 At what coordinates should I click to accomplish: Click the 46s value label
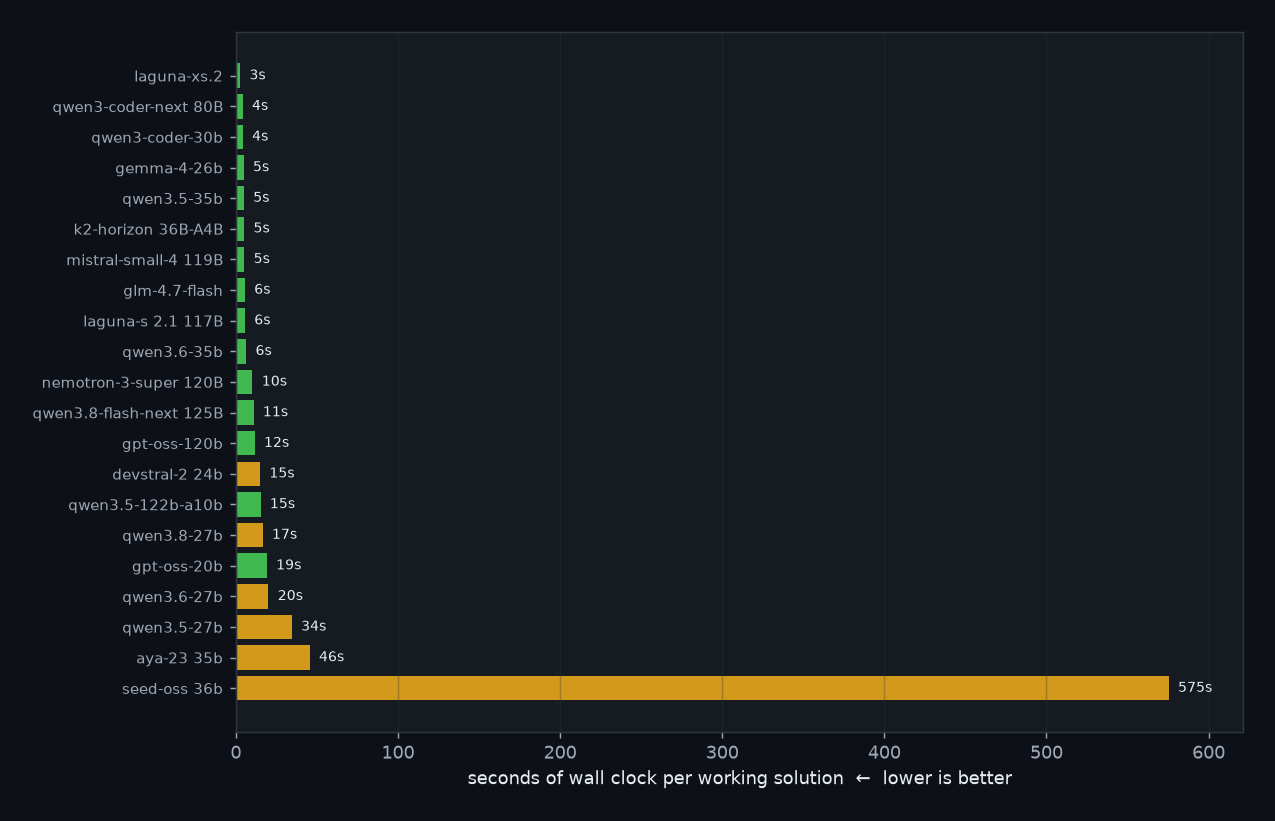point(332,657)
